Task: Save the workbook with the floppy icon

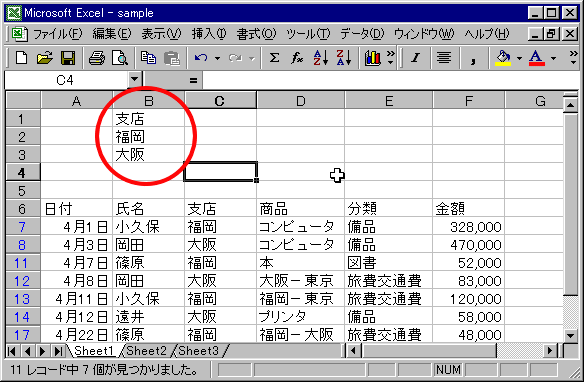Action: (68, 58)
